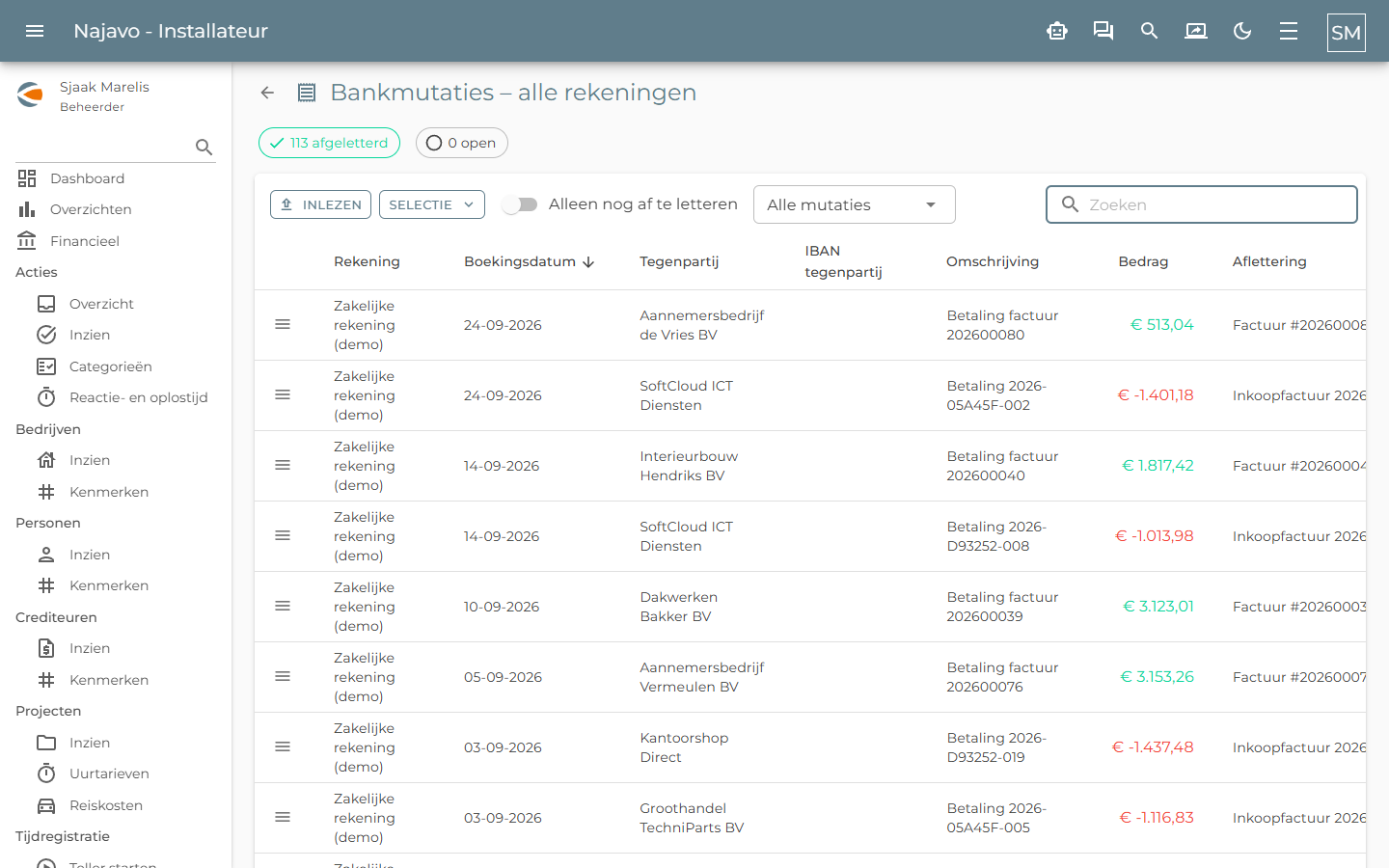The image size is (1389, 868).
Task: Open the chat messages icon
Action: [x=1103, y=31]
